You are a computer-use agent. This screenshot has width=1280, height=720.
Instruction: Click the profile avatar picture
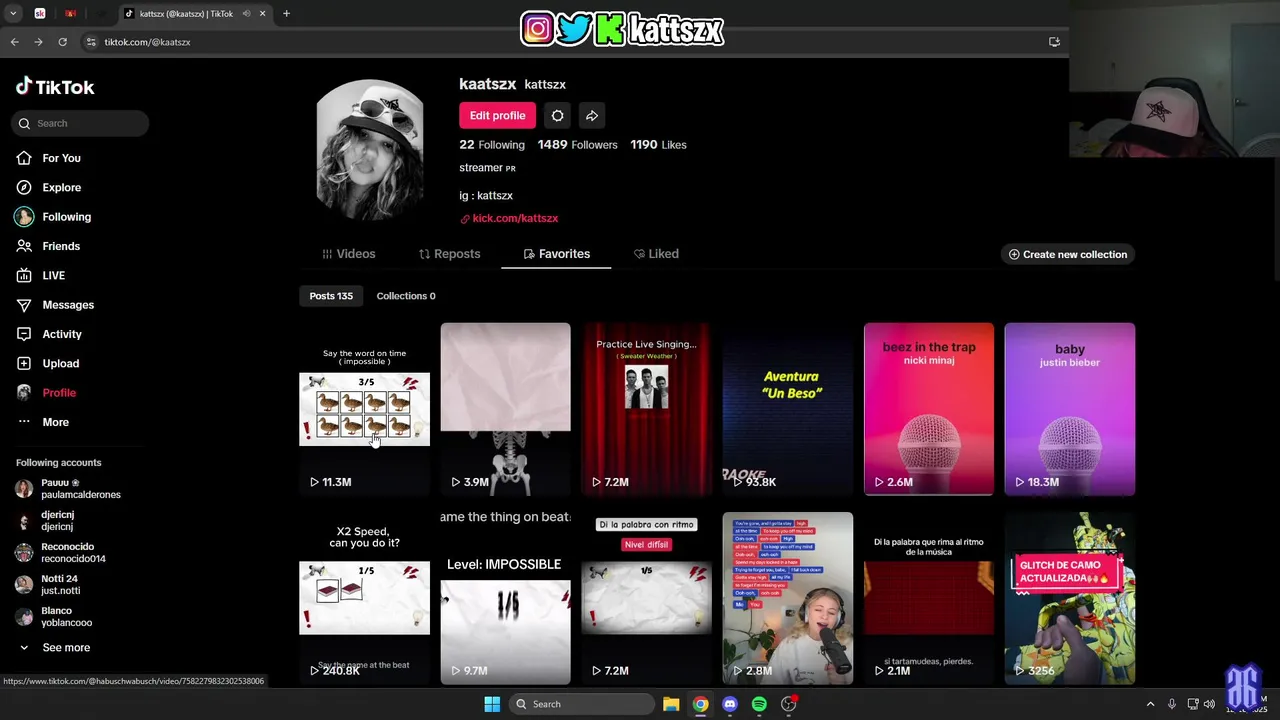click(370, 150)
